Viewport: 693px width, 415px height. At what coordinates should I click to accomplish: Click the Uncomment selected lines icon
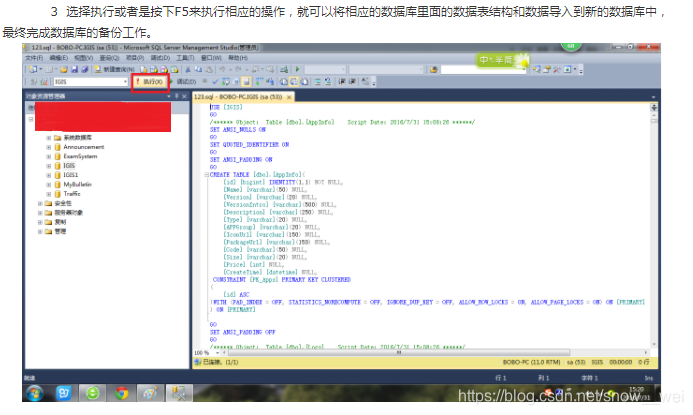[x=328, y=82]
